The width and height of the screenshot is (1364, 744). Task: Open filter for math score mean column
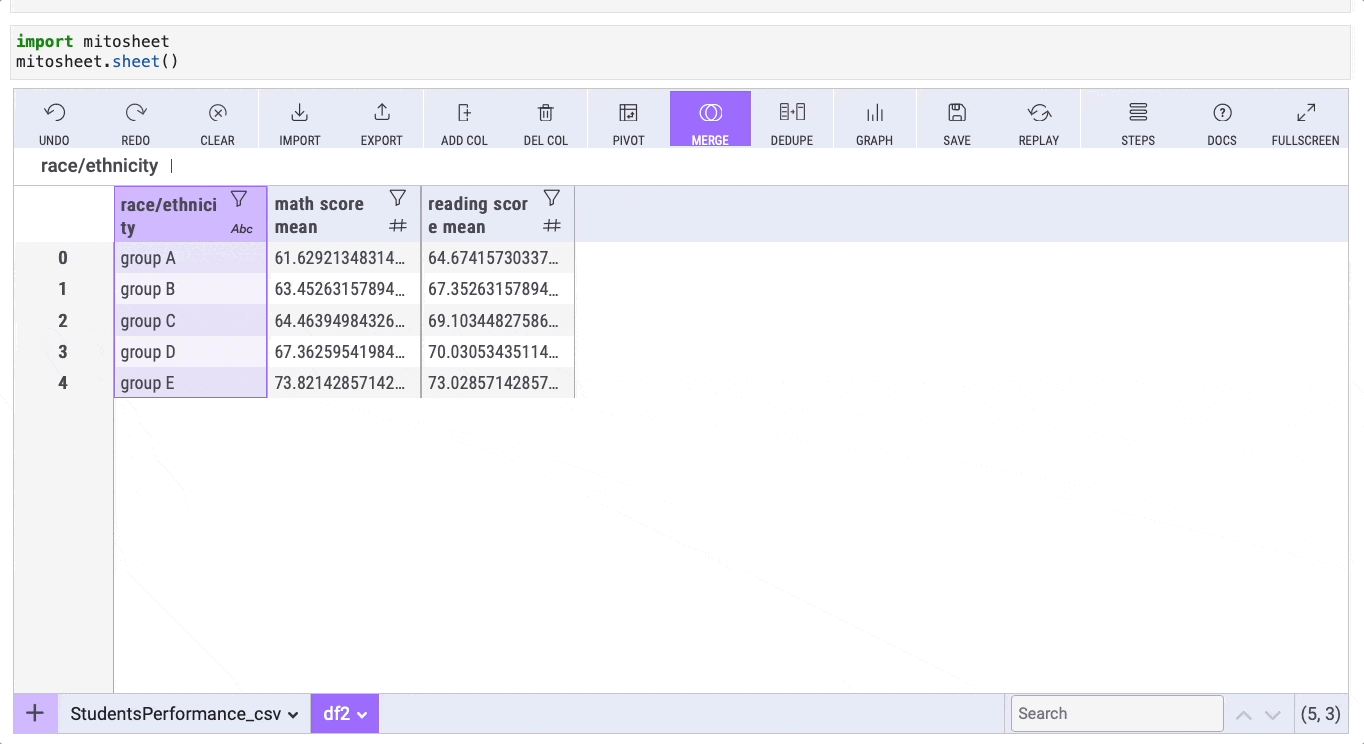[397, 198]
